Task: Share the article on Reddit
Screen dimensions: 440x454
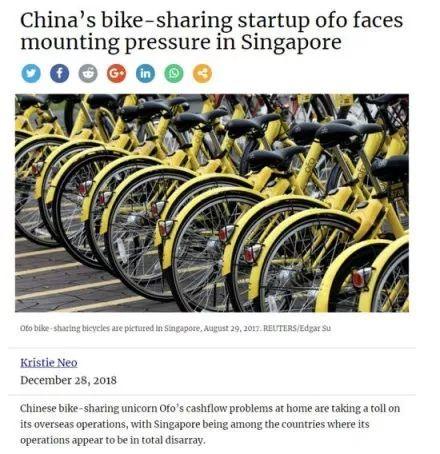Action: pos(88,73)
